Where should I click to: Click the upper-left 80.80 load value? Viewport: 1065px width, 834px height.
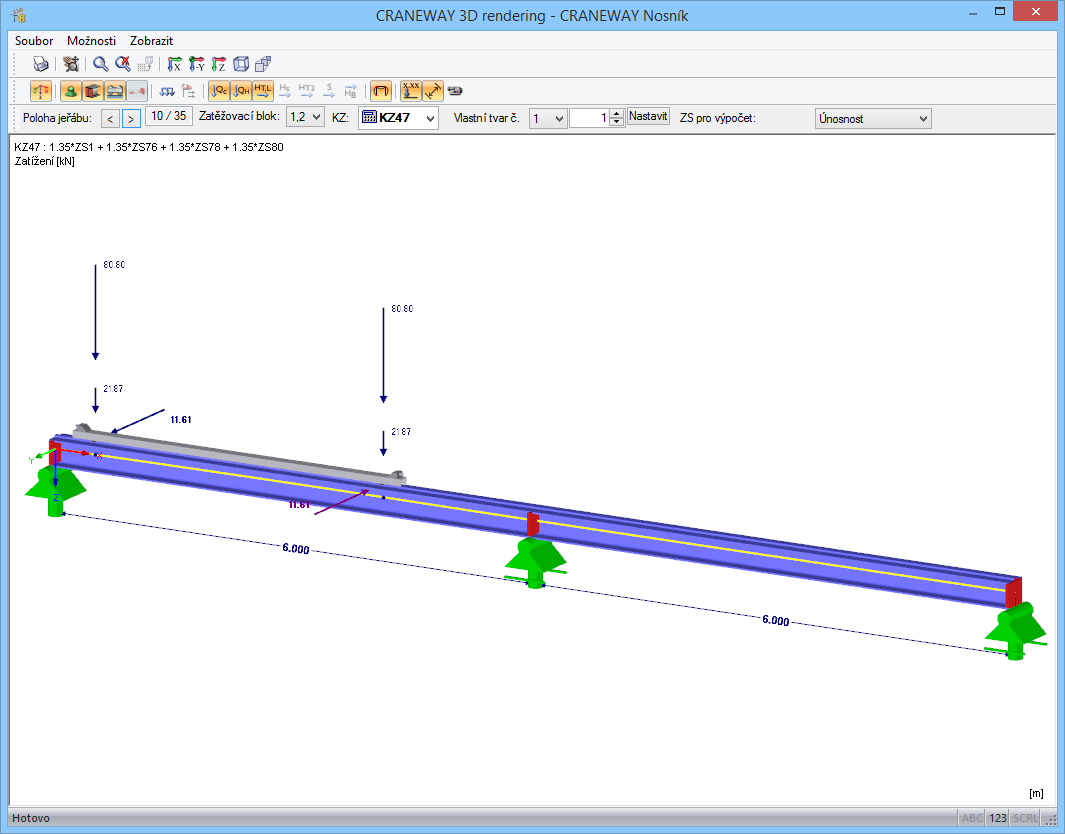114,265
